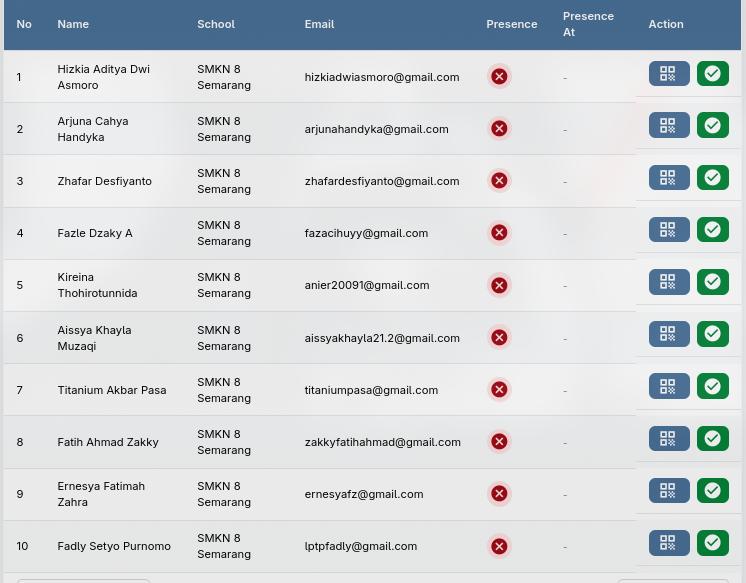Click green check for Kireina Thohirotunnida
746x583 pixels.
click(x=712, y=282)
